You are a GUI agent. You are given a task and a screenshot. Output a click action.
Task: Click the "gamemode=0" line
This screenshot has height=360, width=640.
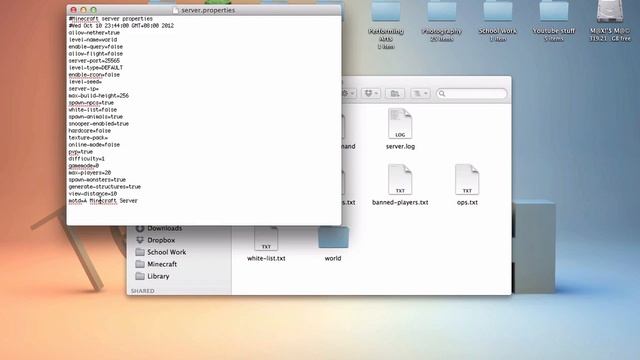[83, 166]
